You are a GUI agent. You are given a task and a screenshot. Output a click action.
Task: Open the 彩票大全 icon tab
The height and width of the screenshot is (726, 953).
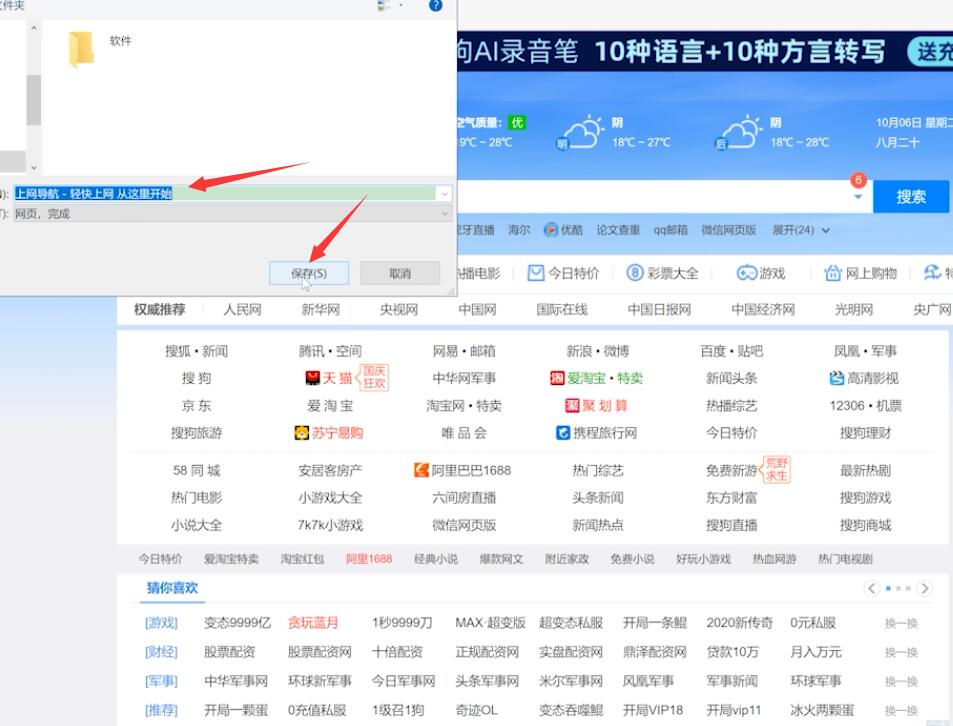tap(662, 273)
